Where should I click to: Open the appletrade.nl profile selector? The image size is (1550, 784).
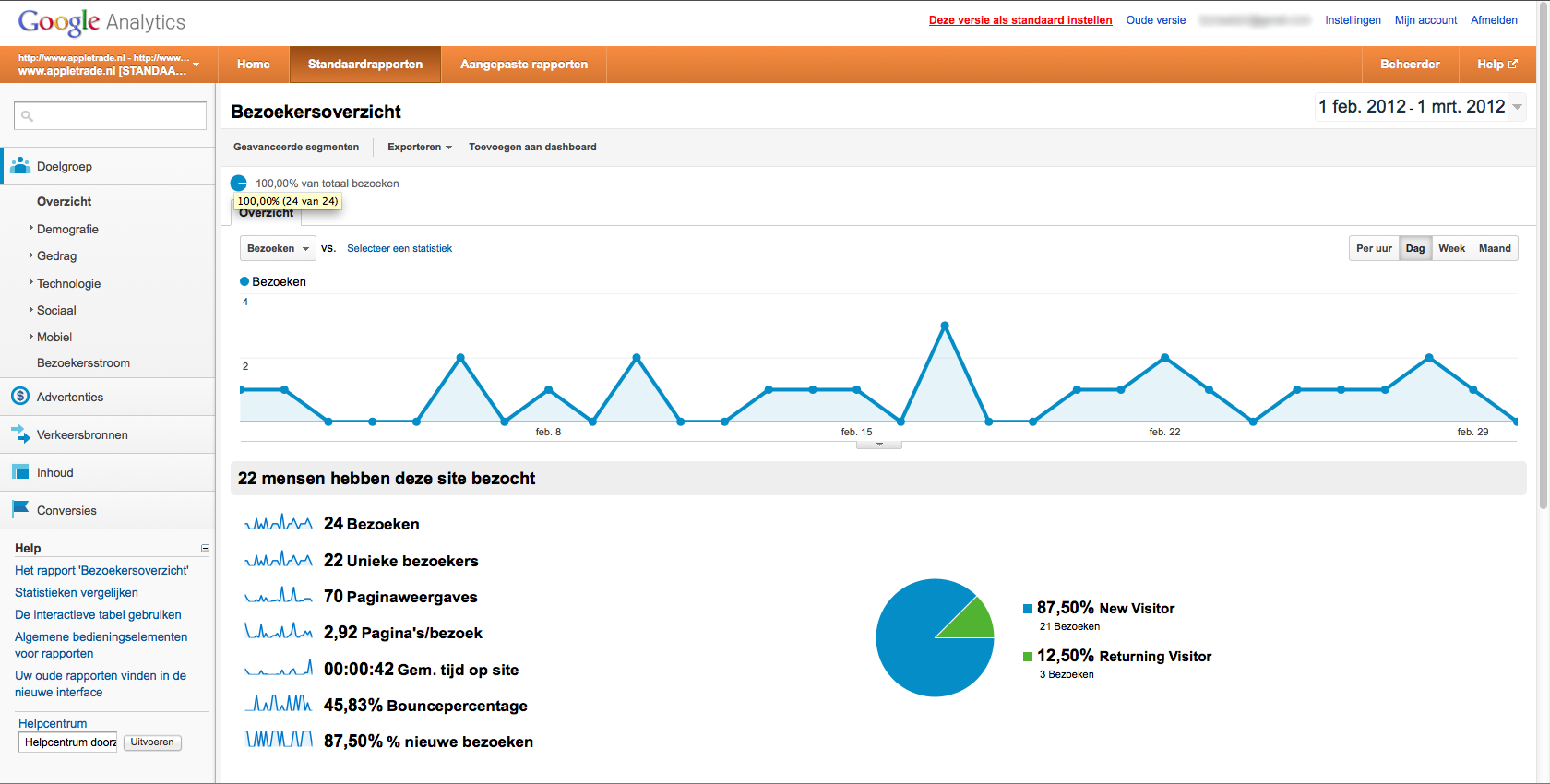(x=109, y=65)
